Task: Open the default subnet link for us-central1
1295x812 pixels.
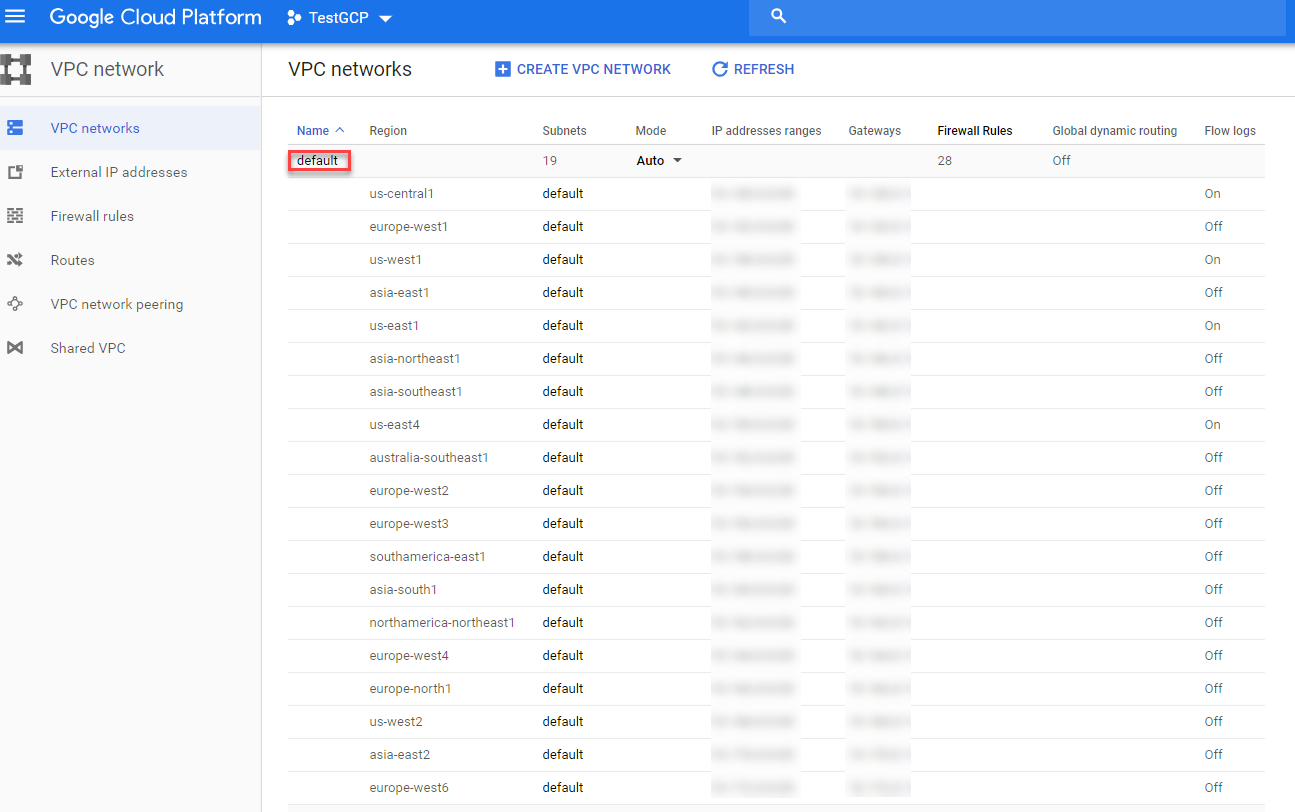Action: tap(563, 193)
